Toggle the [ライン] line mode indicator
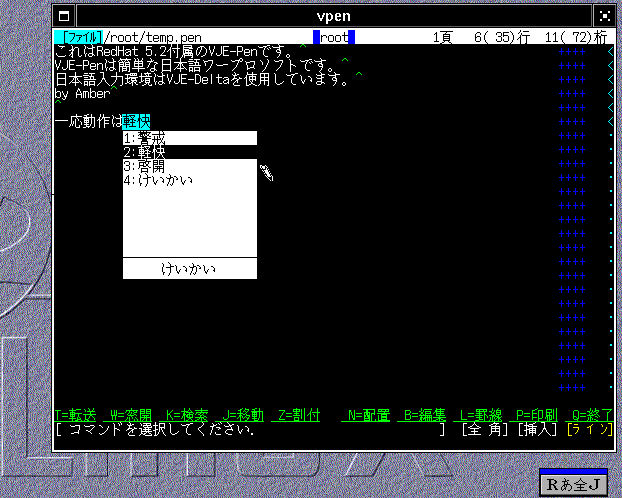Viewport: 622px width, 498px height. (x=590, y=429)
